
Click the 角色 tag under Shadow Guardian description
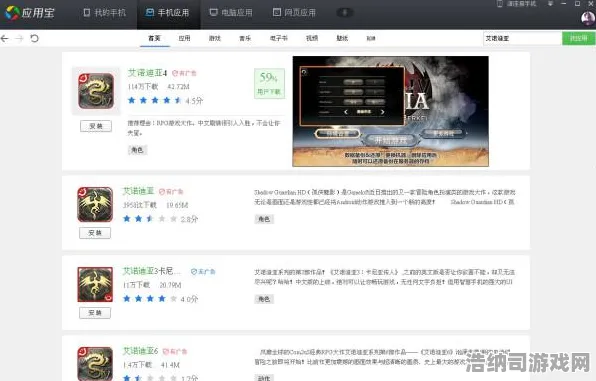[x=264, y=219]
